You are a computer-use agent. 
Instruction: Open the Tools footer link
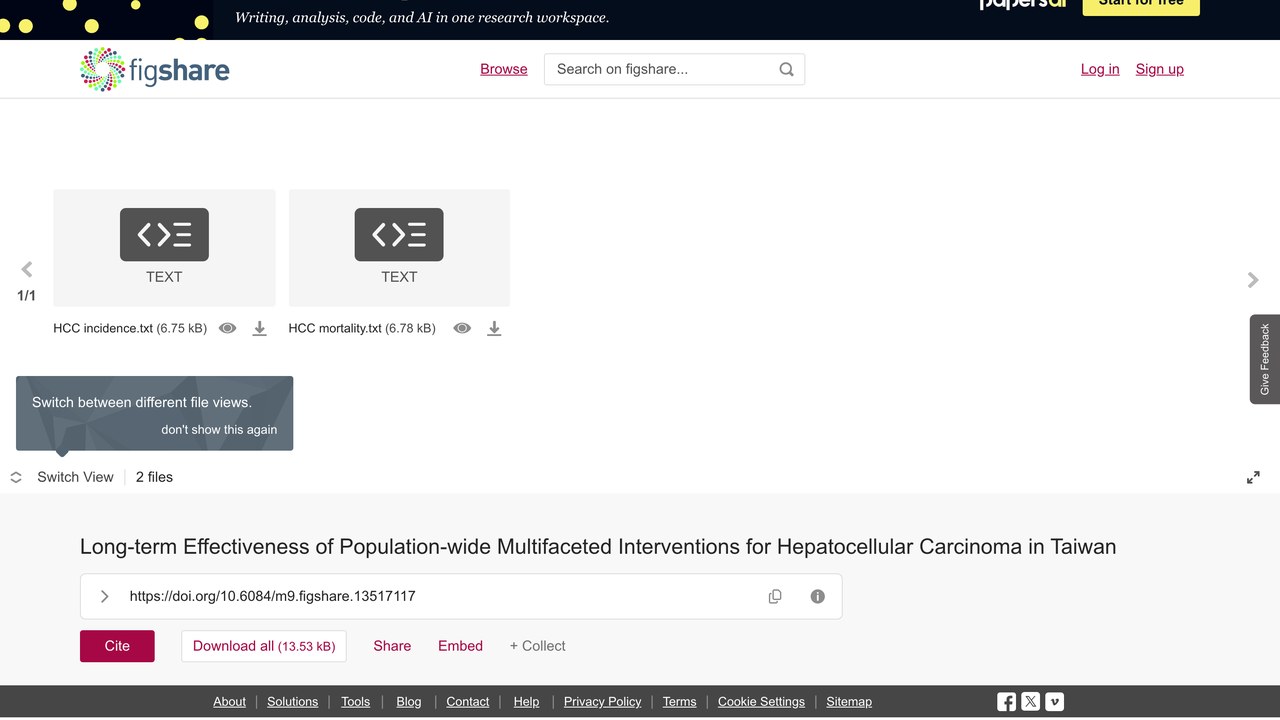[355, 702]
